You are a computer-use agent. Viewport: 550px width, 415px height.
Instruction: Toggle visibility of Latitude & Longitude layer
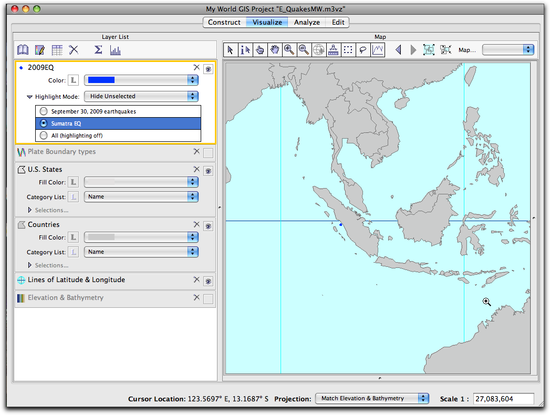pyautogui.click(x=208, y=281)
